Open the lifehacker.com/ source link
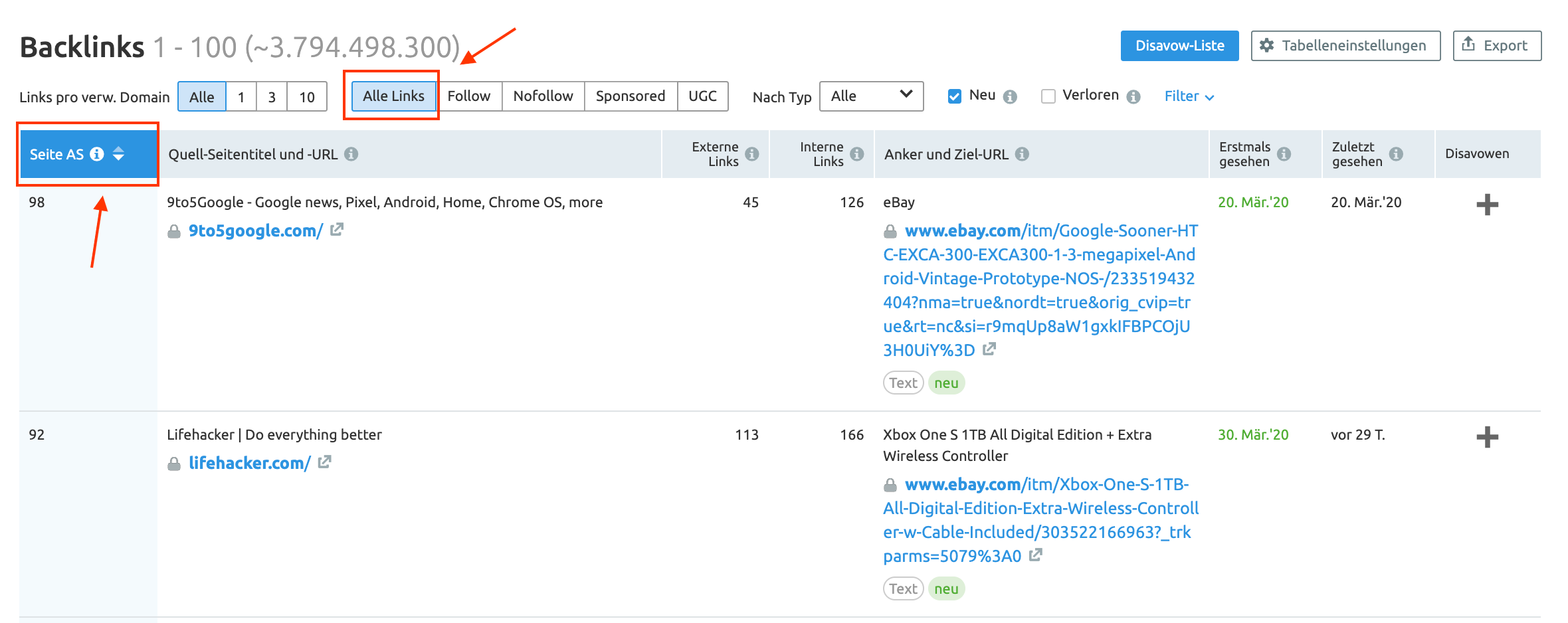Image resolution: width=1568 pixels, height=623 pixels. pyautogui.click(x=250, y=464)
